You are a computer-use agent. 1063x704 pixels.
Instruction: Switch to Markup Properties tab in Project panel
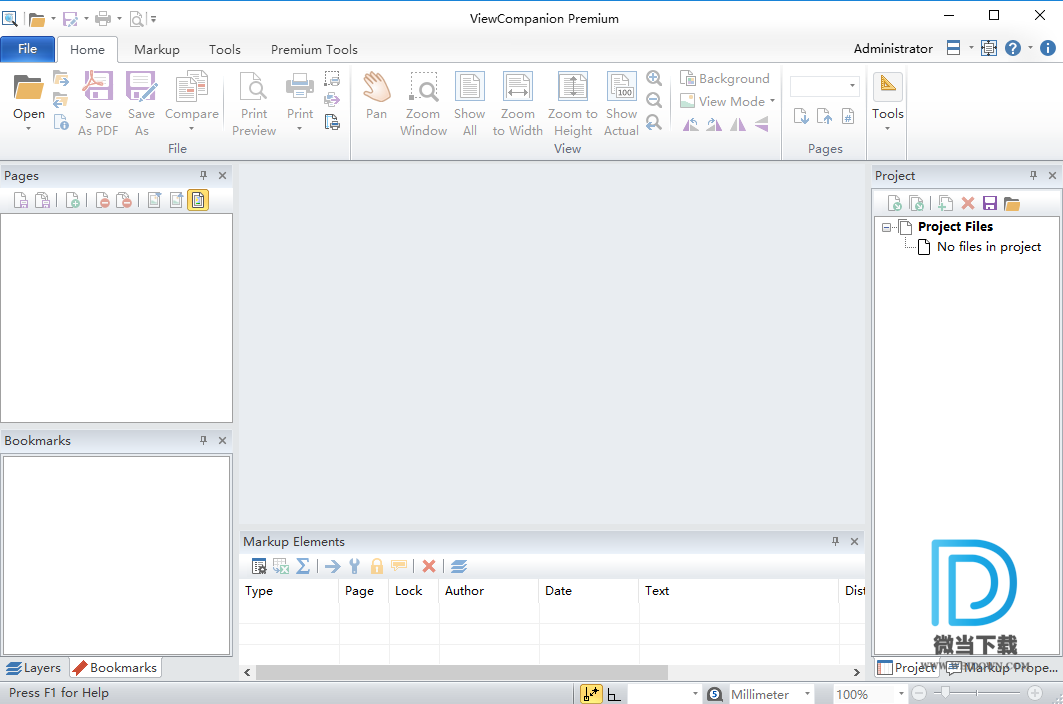tap(1001, 668)
